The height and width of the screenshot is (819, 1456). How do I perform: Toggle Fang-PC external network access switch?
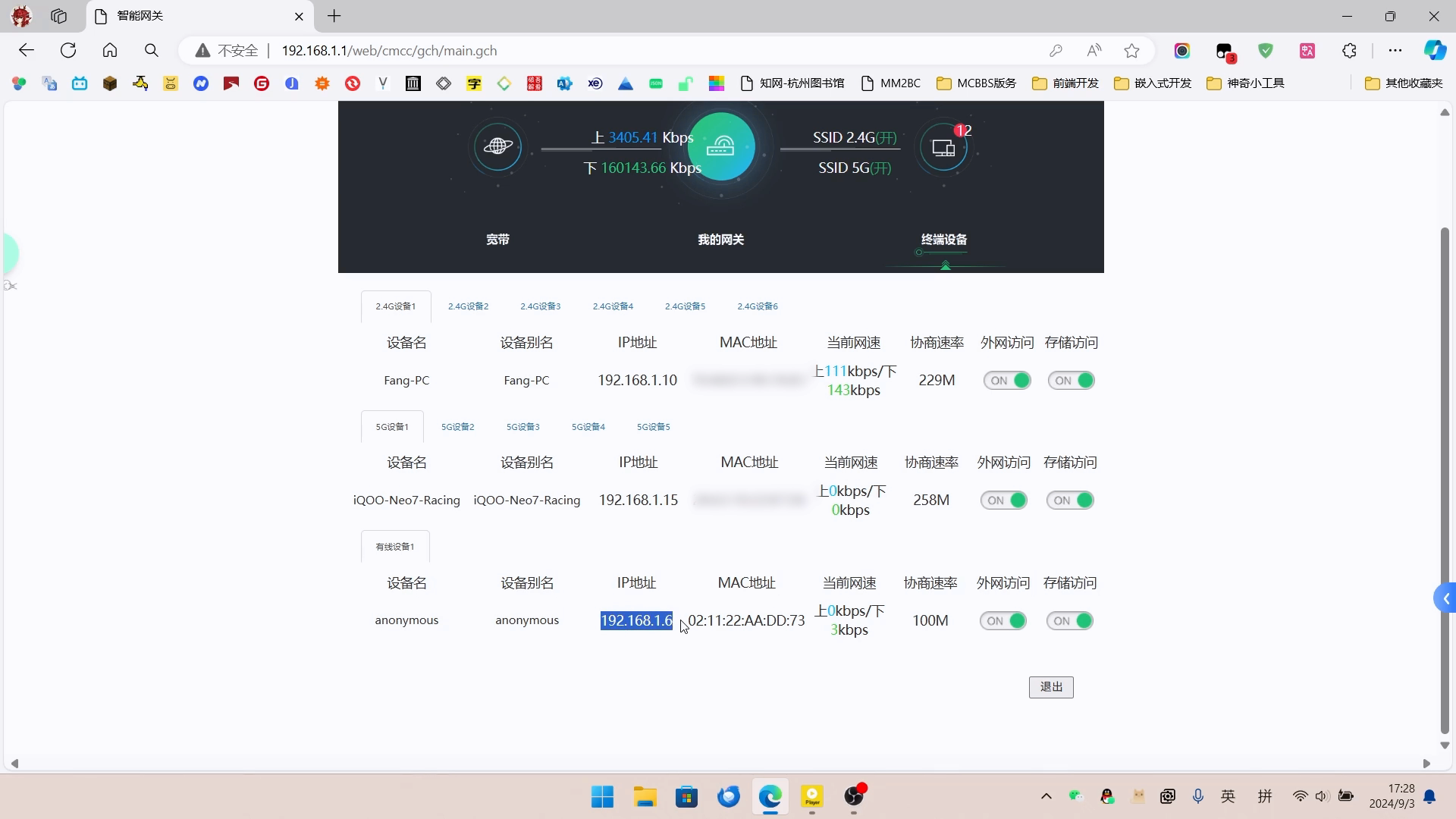coord(1007,381)
